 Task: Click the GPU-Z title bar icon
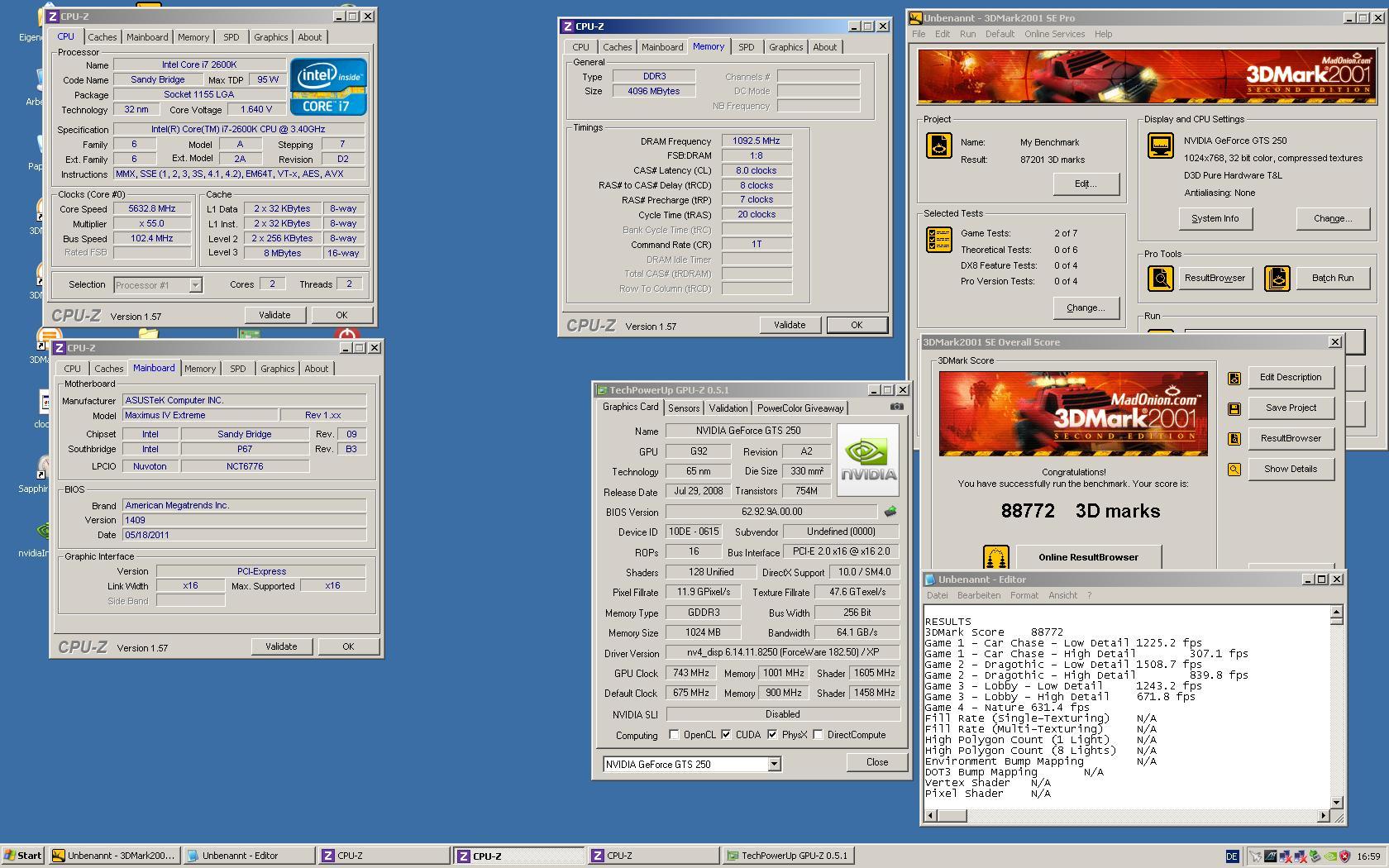pos(602,390)
